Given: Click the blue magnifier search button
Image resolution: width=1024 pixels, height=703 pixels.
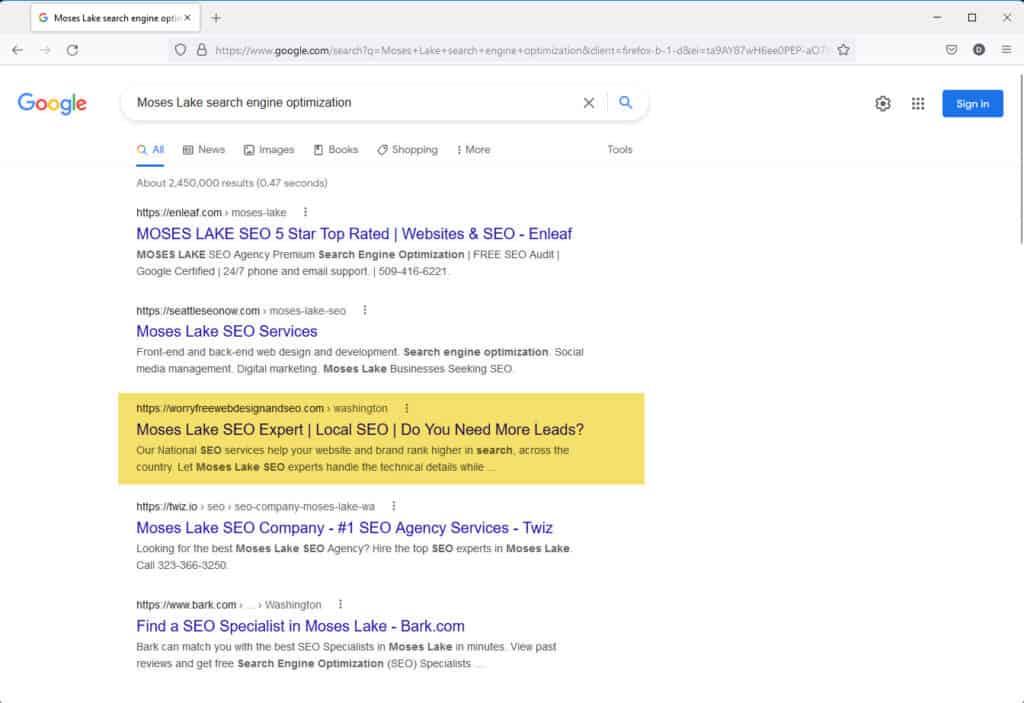Looking at the screenshot, I should (625, 103).
